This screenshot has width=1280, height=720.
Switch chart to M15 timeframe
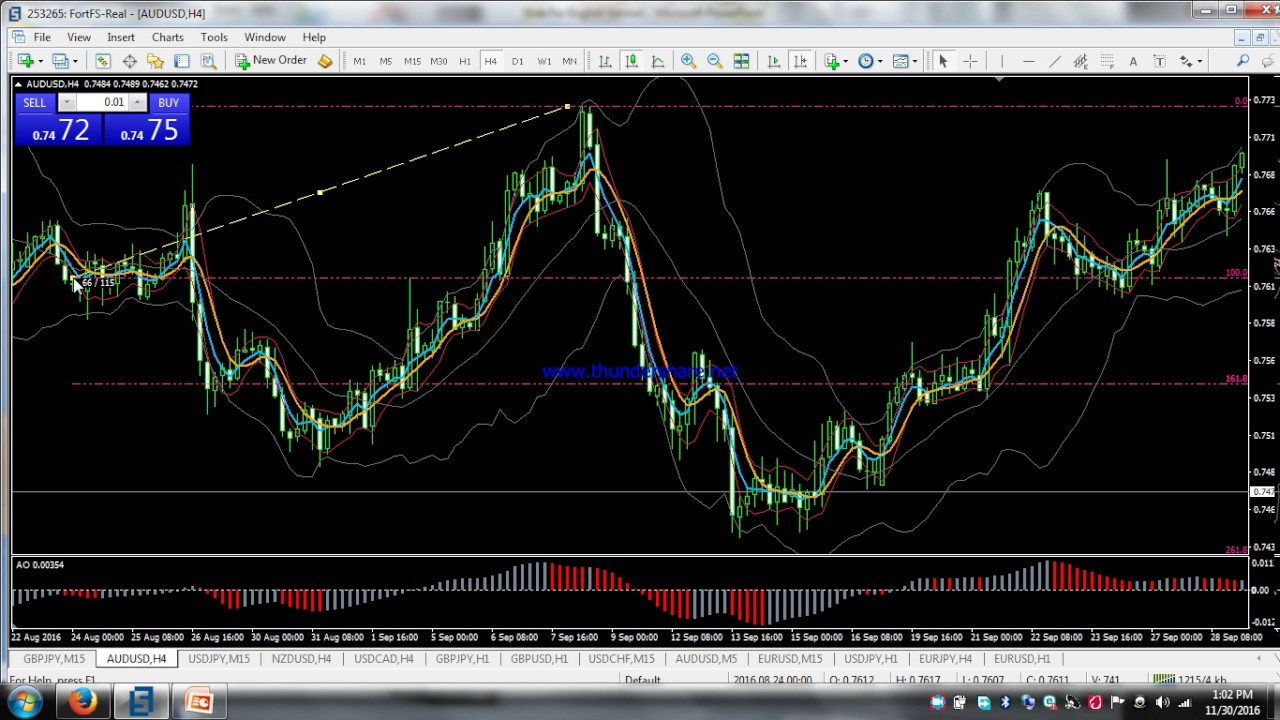(x=412, y=61)
